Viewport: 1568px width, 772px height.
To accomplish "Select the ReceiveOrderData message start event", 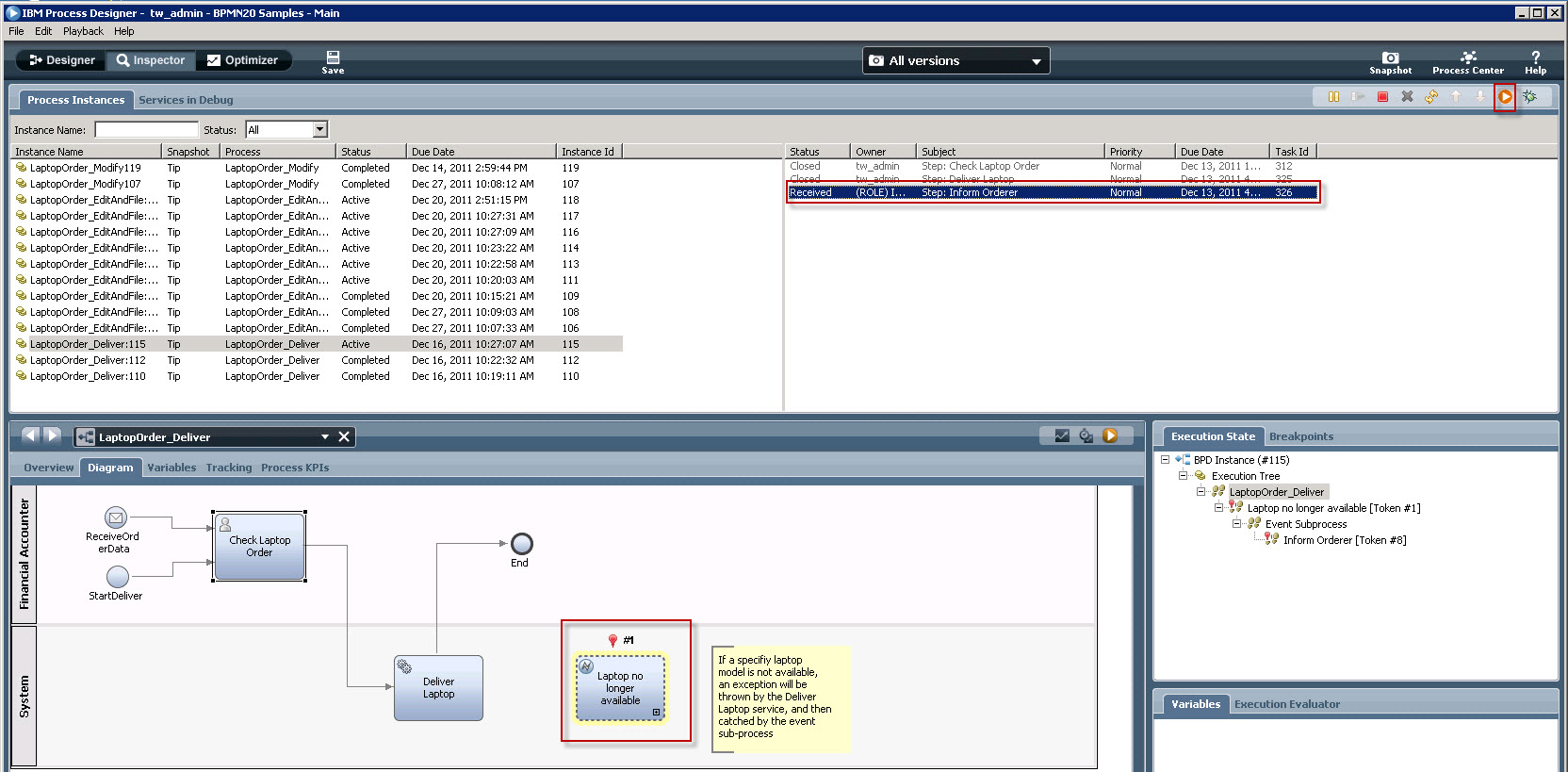I will click(115, 517).
